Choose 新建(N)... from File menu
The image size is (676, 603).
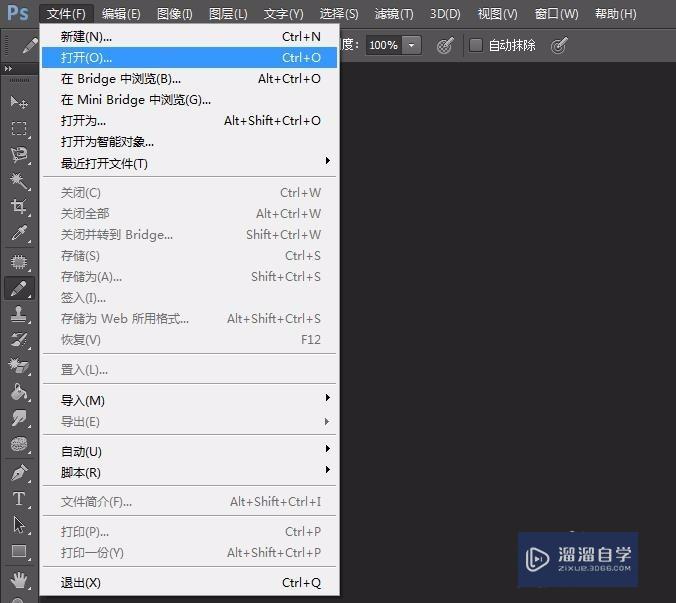[189, 37]
